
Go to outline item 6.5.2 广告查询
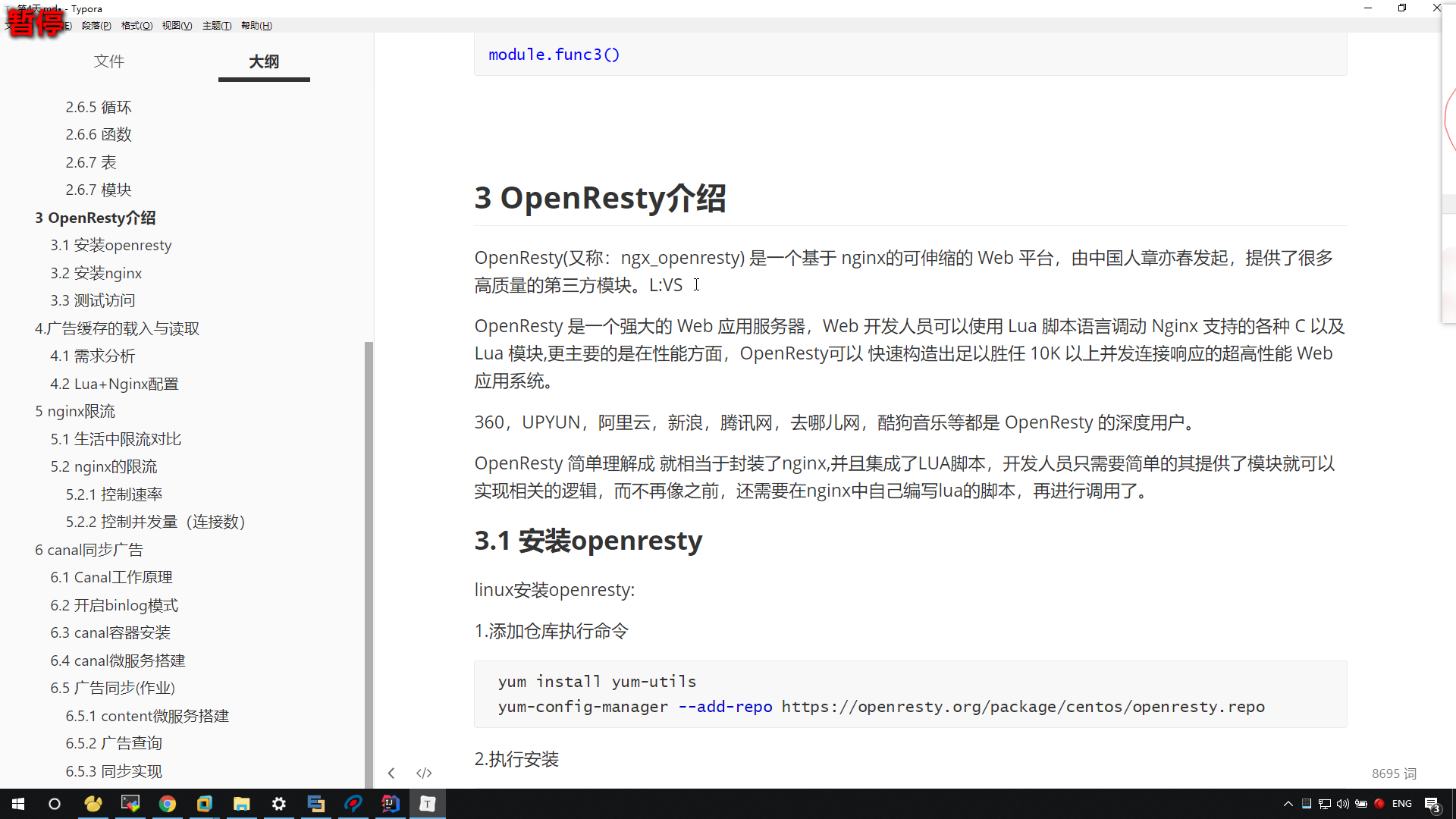[115, 743]
